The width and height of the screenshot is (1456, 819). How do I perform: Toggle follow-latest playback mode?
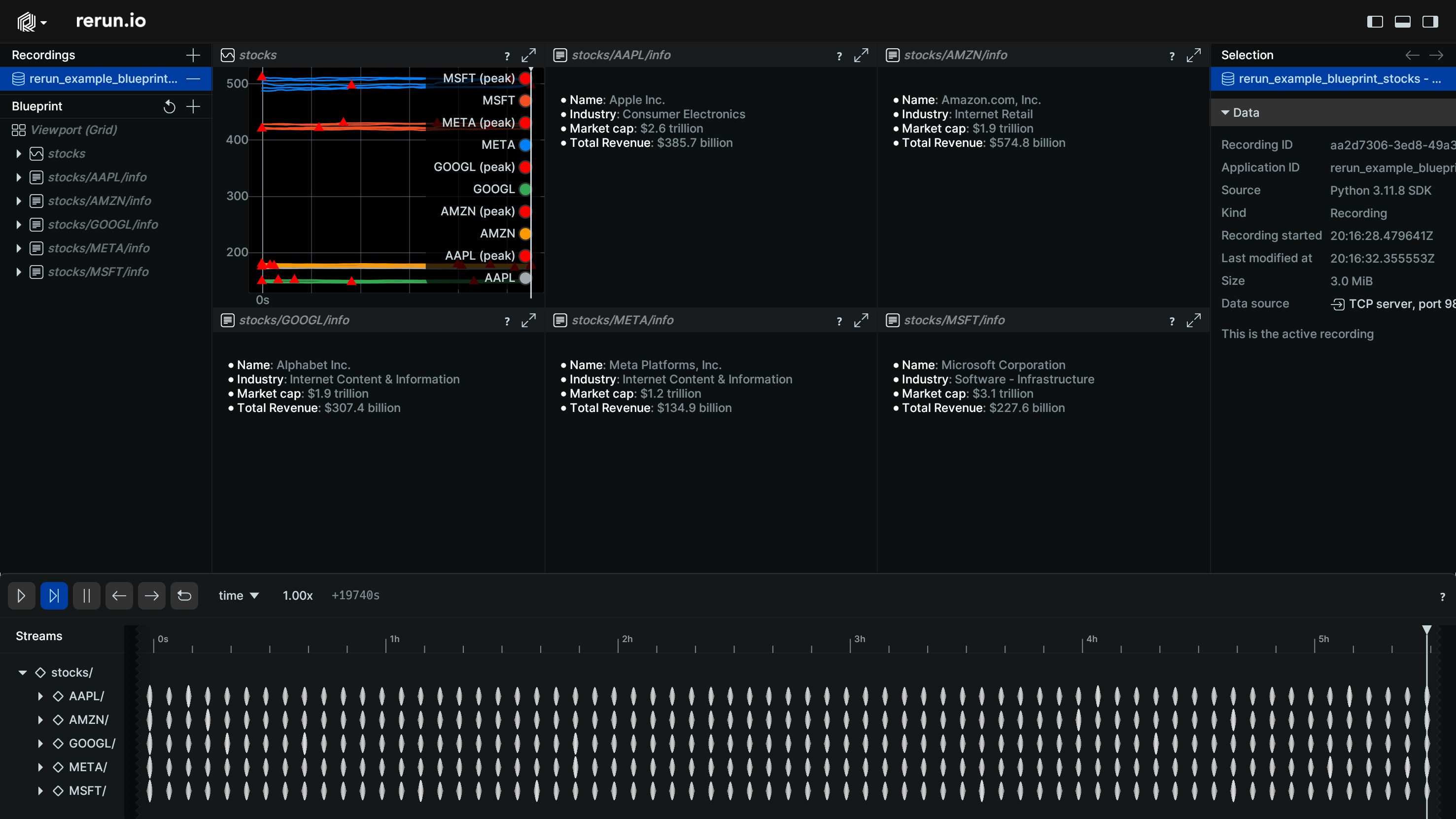pyautogui.click(x=54, y=596)
